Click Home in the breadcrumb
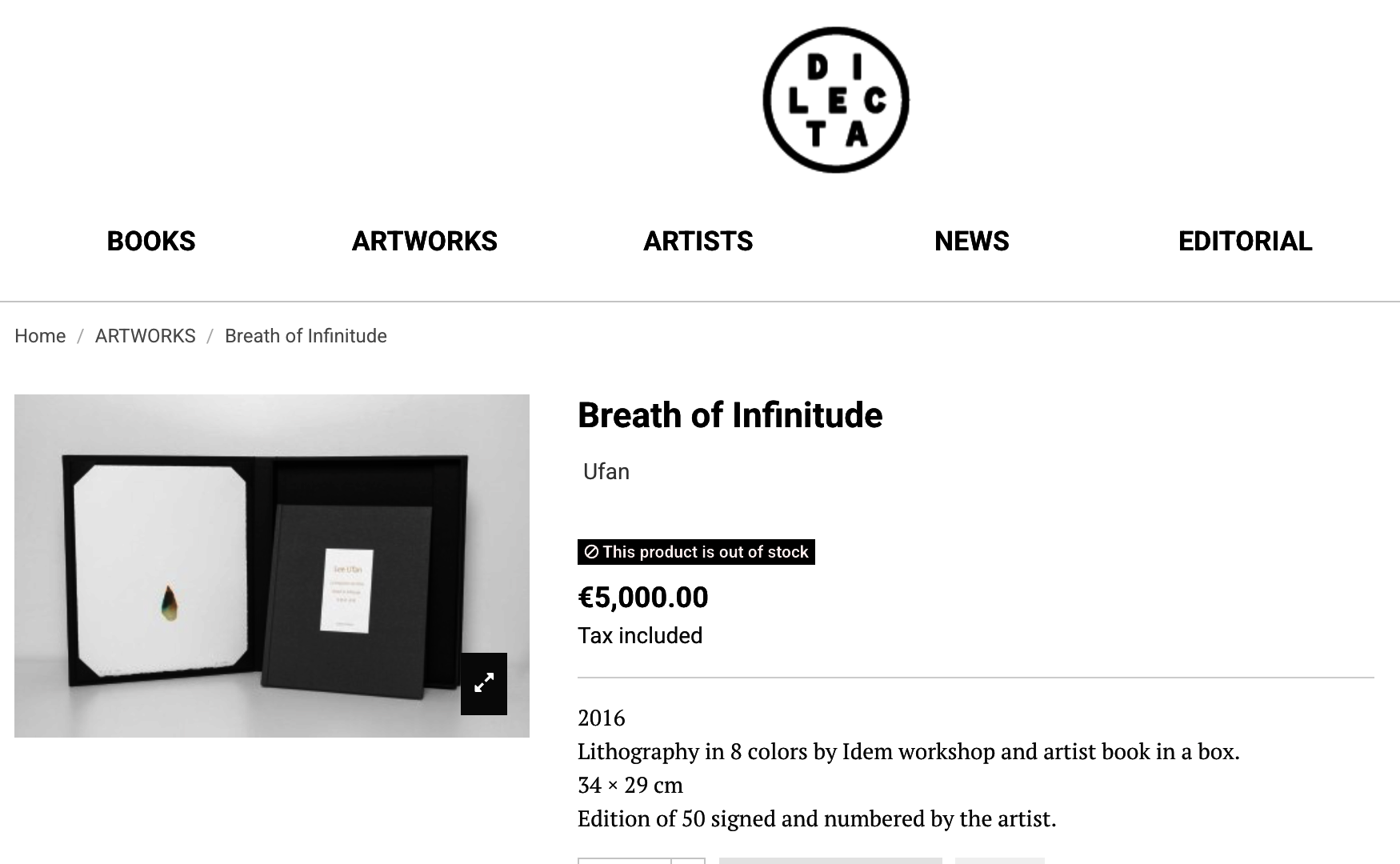Image resolution: width=1400 pixels, height=864 pixels. (40, 336)
